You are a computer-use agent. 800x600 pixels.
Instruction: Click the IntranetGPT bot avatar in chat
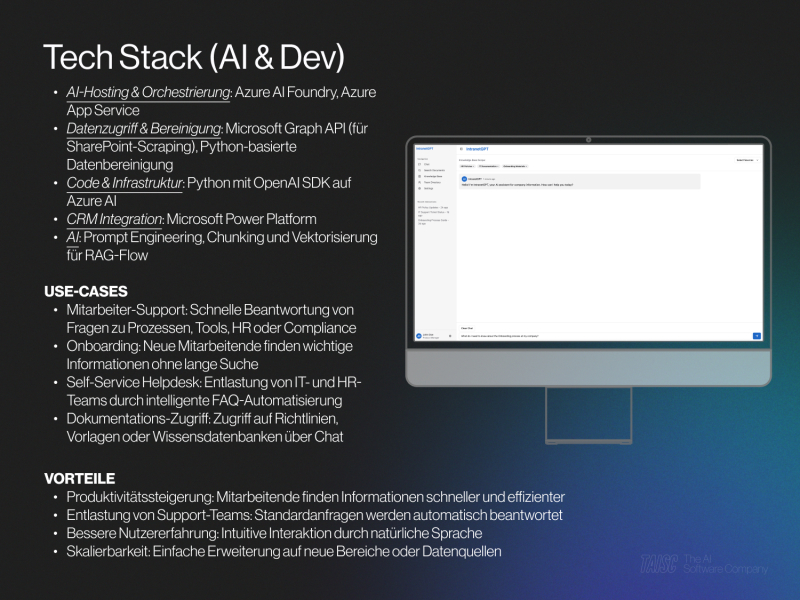pos(464,179)
